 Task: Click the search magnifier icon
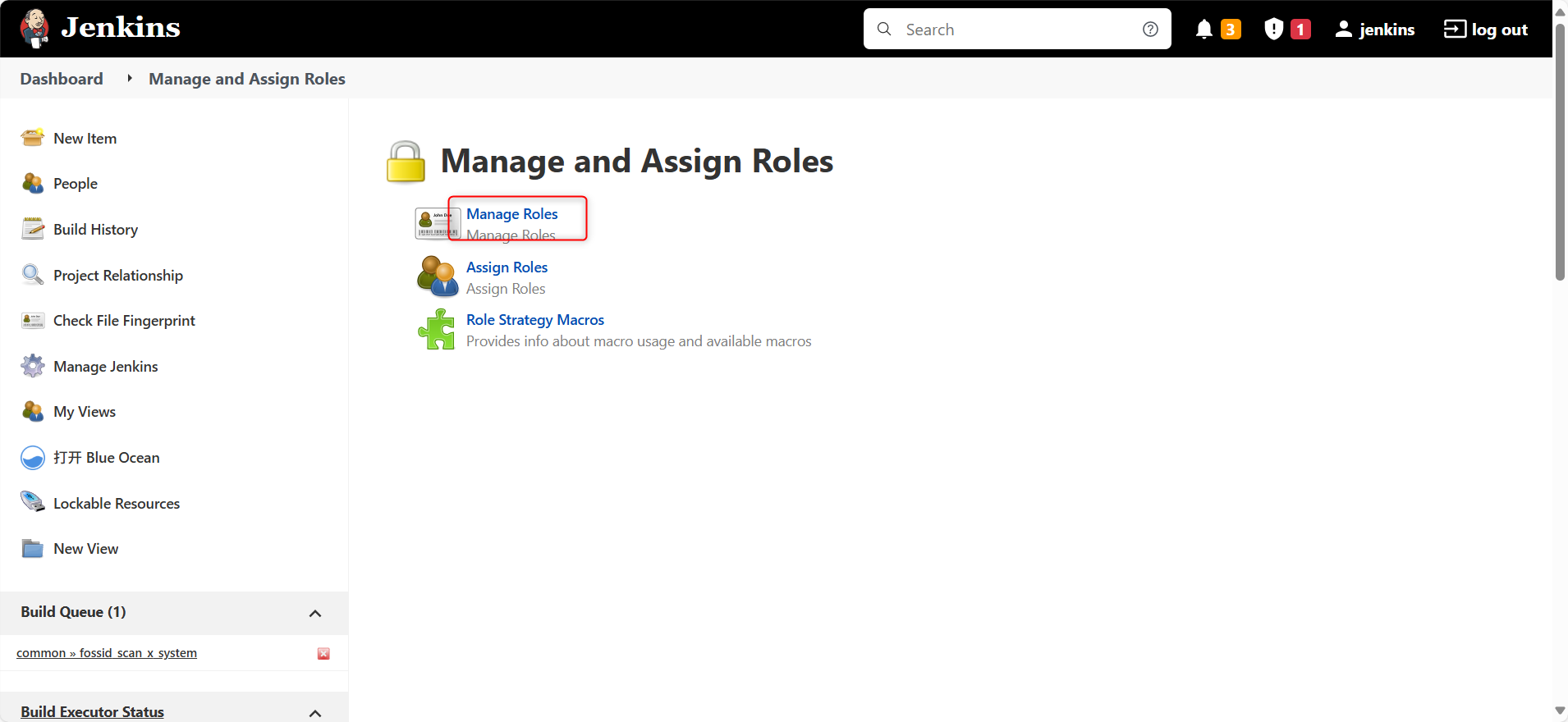884,30
